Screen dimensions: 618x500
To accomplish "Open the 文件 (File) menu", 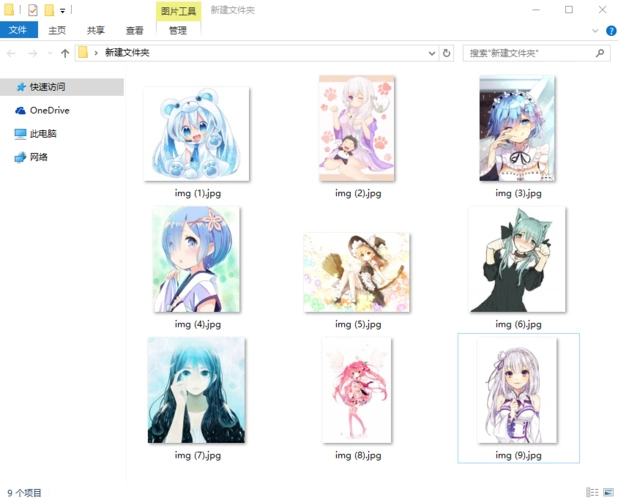I will click(17, 31).
